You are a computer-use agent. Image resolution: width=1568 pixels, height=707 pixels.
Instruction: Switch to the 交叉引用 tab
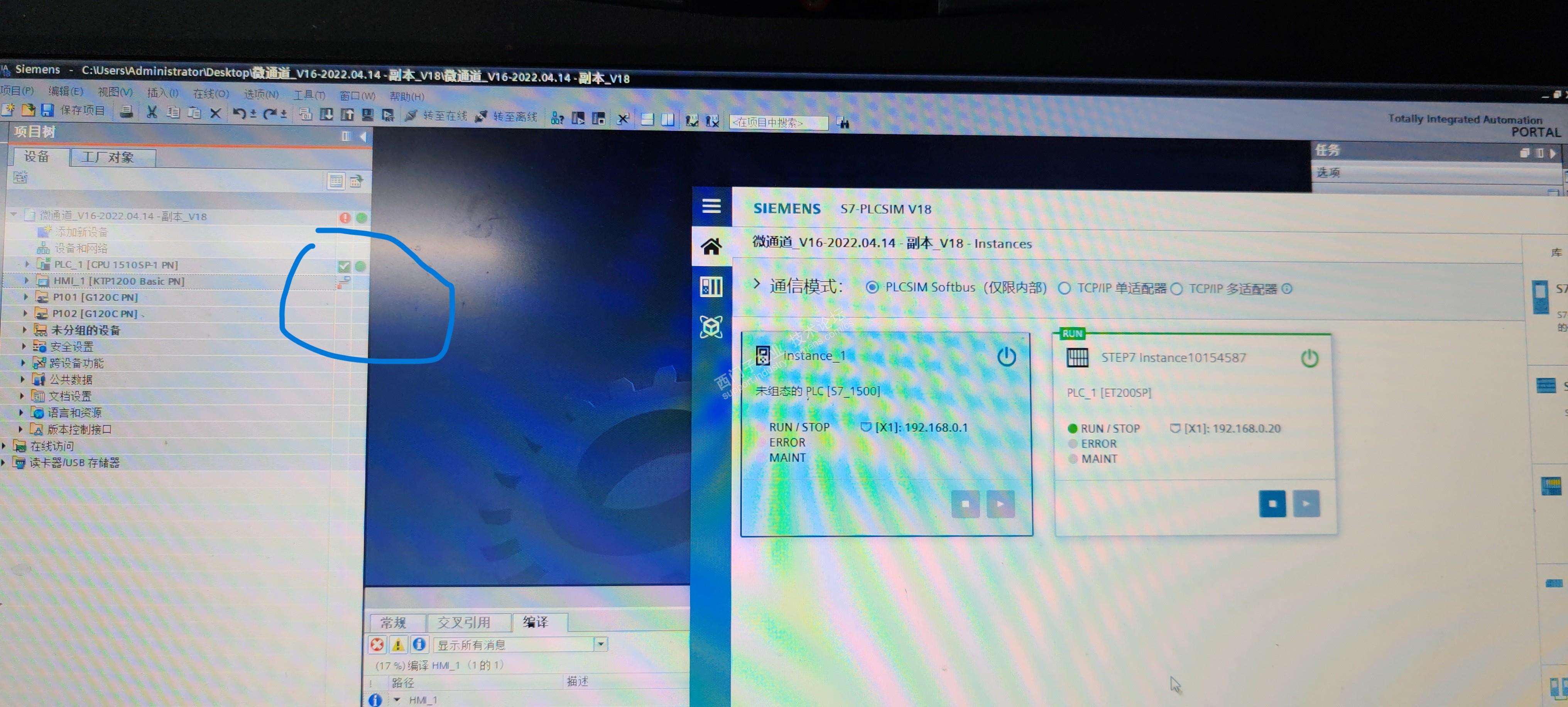point(464,622)
